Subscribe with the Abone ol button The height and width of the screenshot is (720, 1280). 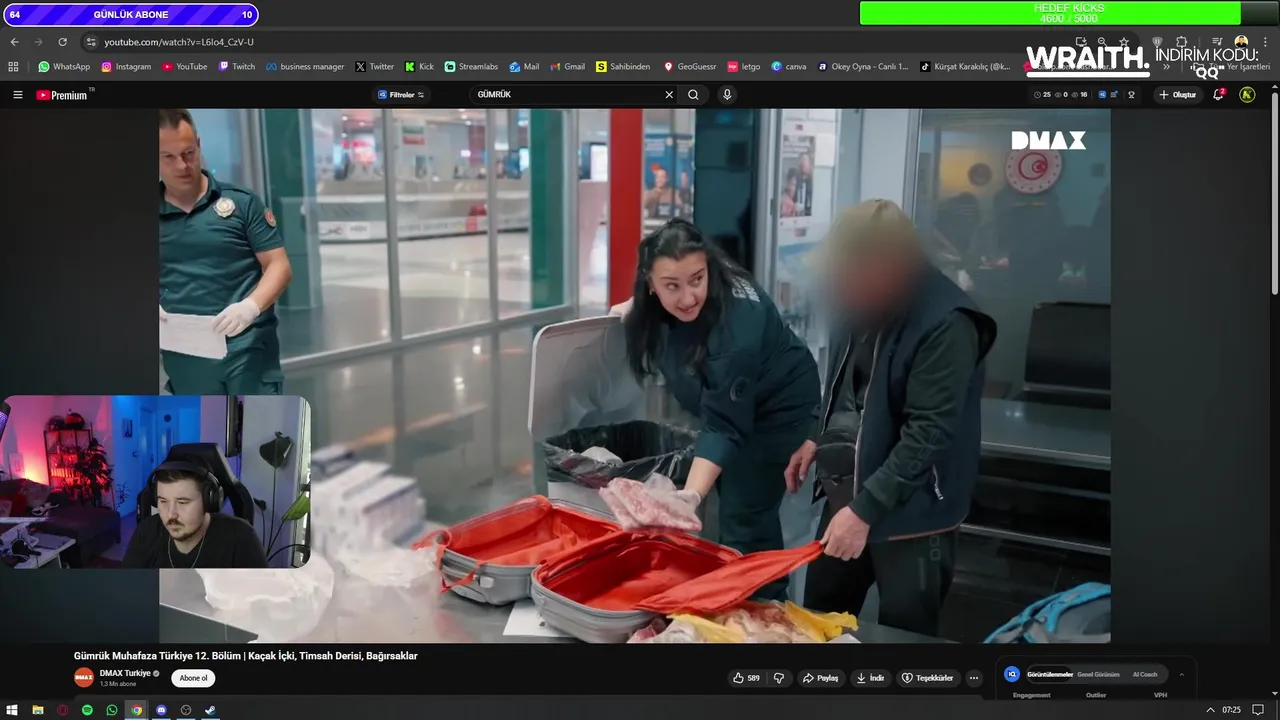point(193,678)
